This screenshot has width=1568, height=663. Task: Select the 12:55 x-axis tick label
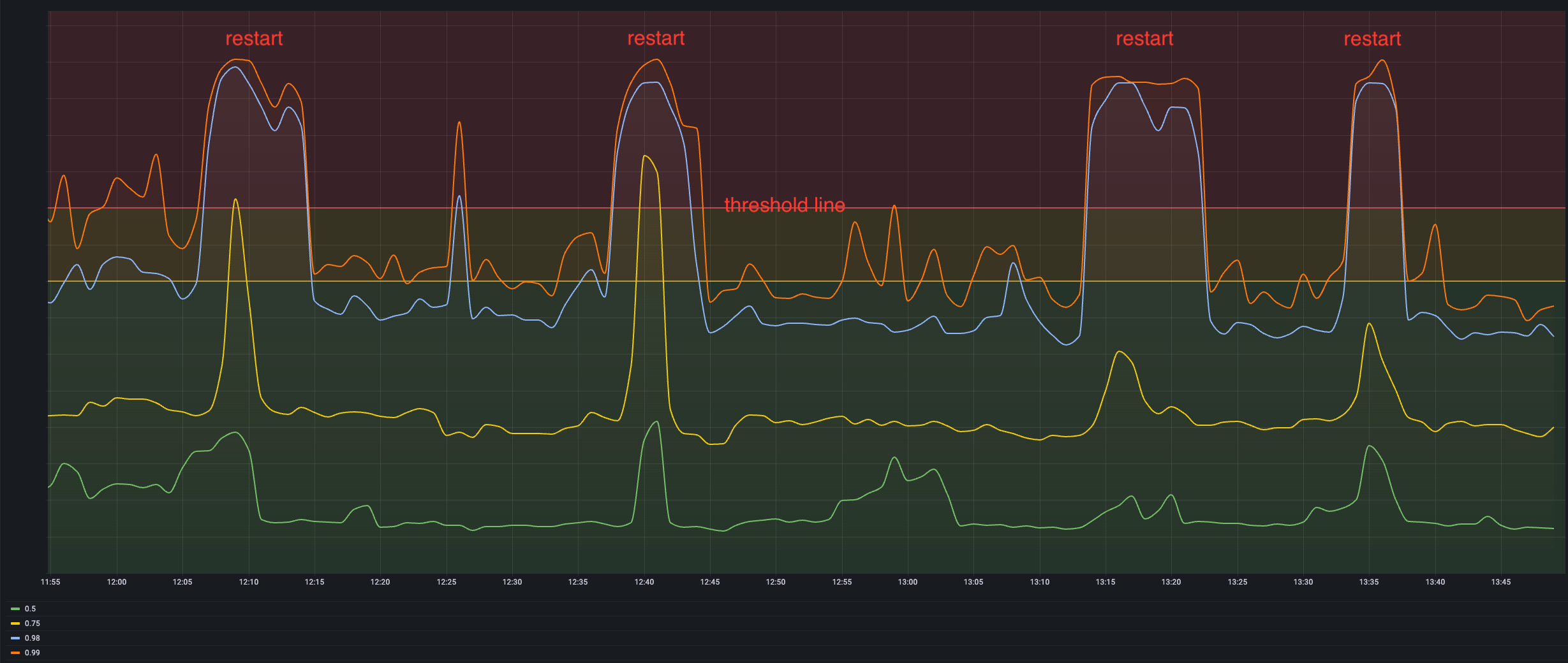coord(842,582)
